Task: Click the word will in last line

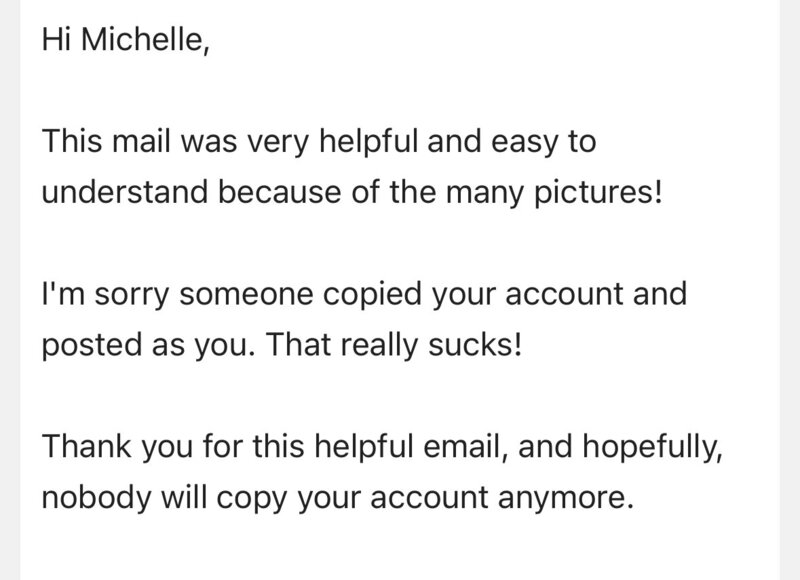Action: coord(185,497)
